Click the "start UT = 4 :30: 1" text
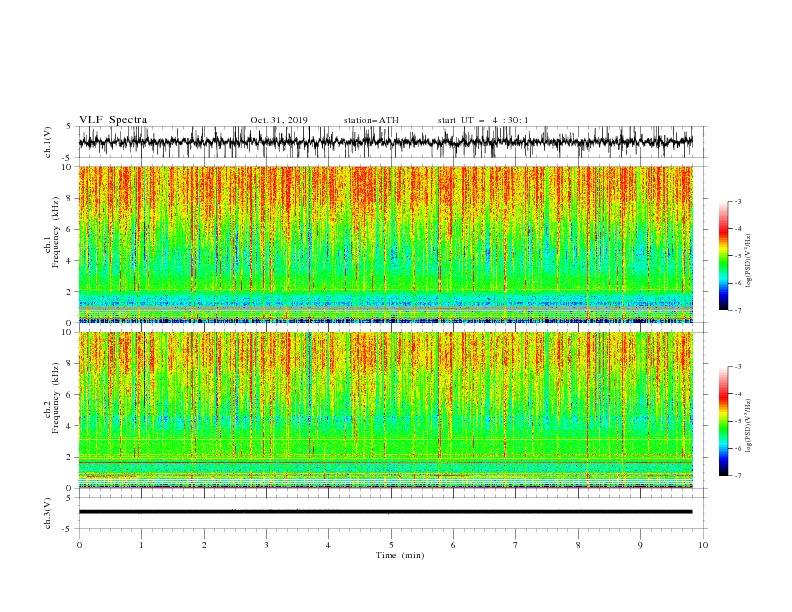 tap(483, 120)
